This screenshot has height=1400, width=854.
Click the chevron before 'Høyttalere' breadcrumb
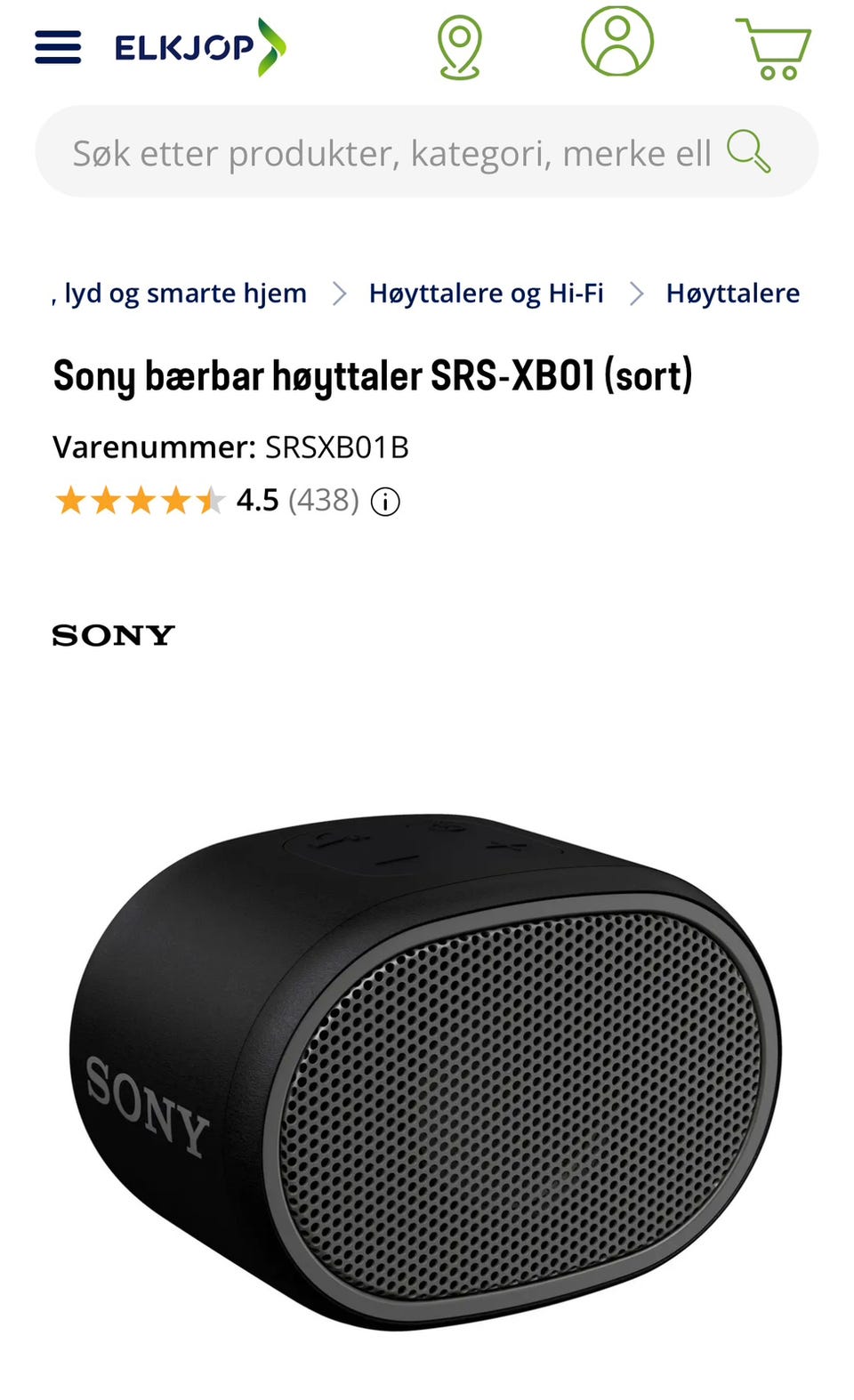coord(636,294)
